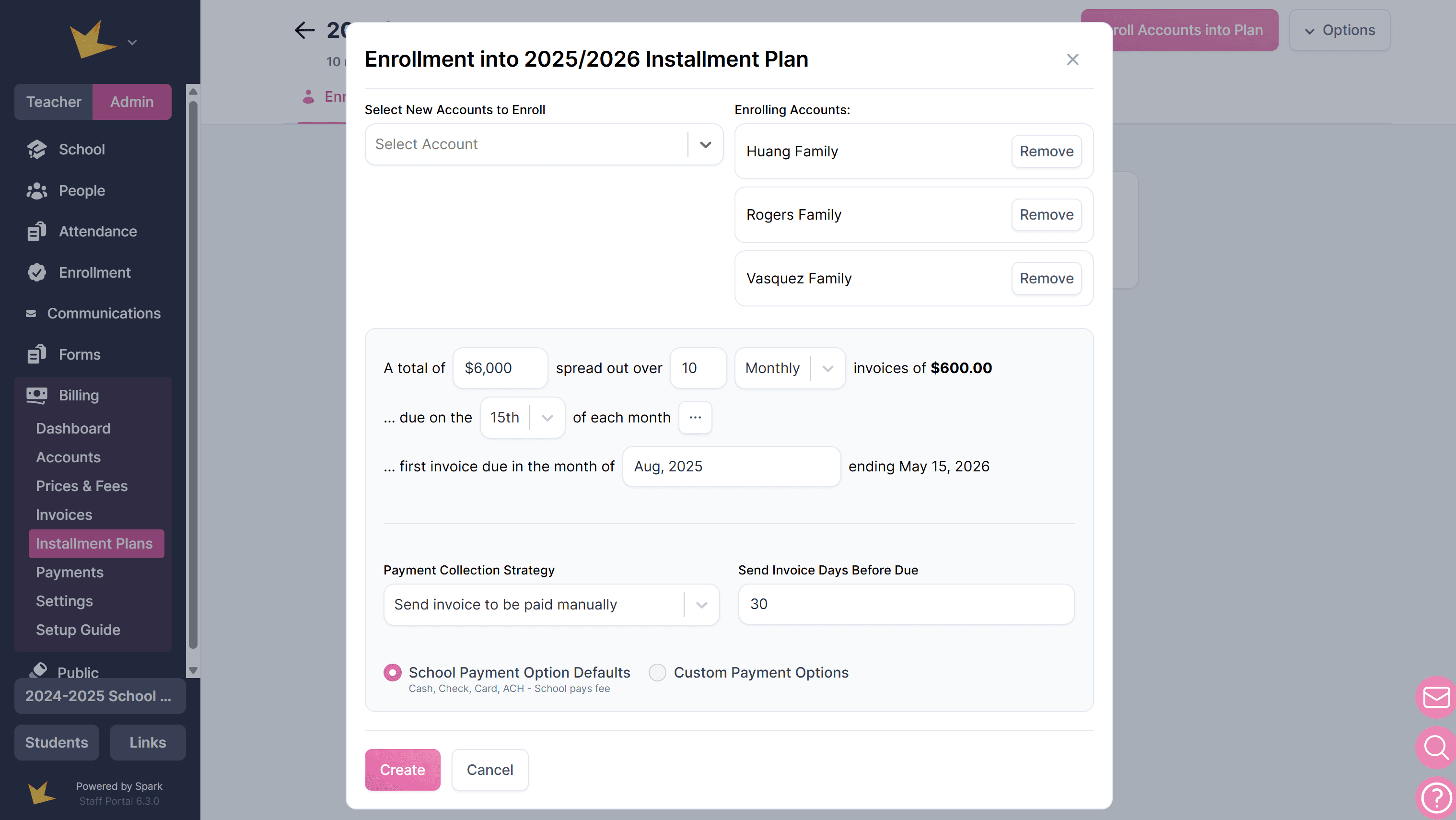Image resolution: width=1456 pixels, height=820 pixels.
Task: Click the magnifier search floating icon
Action: click(1436, 747)
